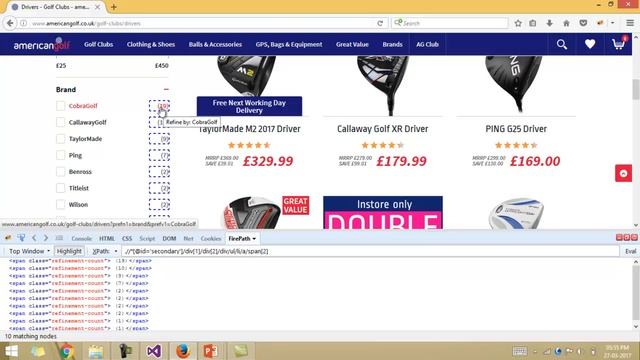Open the shopping cart icon
This screenshot has height=360, width=640.
coord(618,43)
